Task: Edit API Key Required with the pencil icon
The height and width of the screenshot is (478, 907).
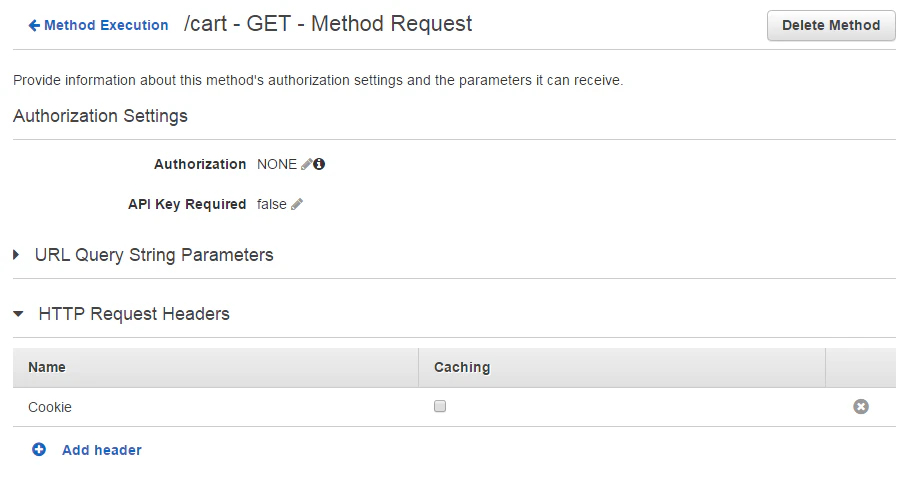Action: [297, 204]
